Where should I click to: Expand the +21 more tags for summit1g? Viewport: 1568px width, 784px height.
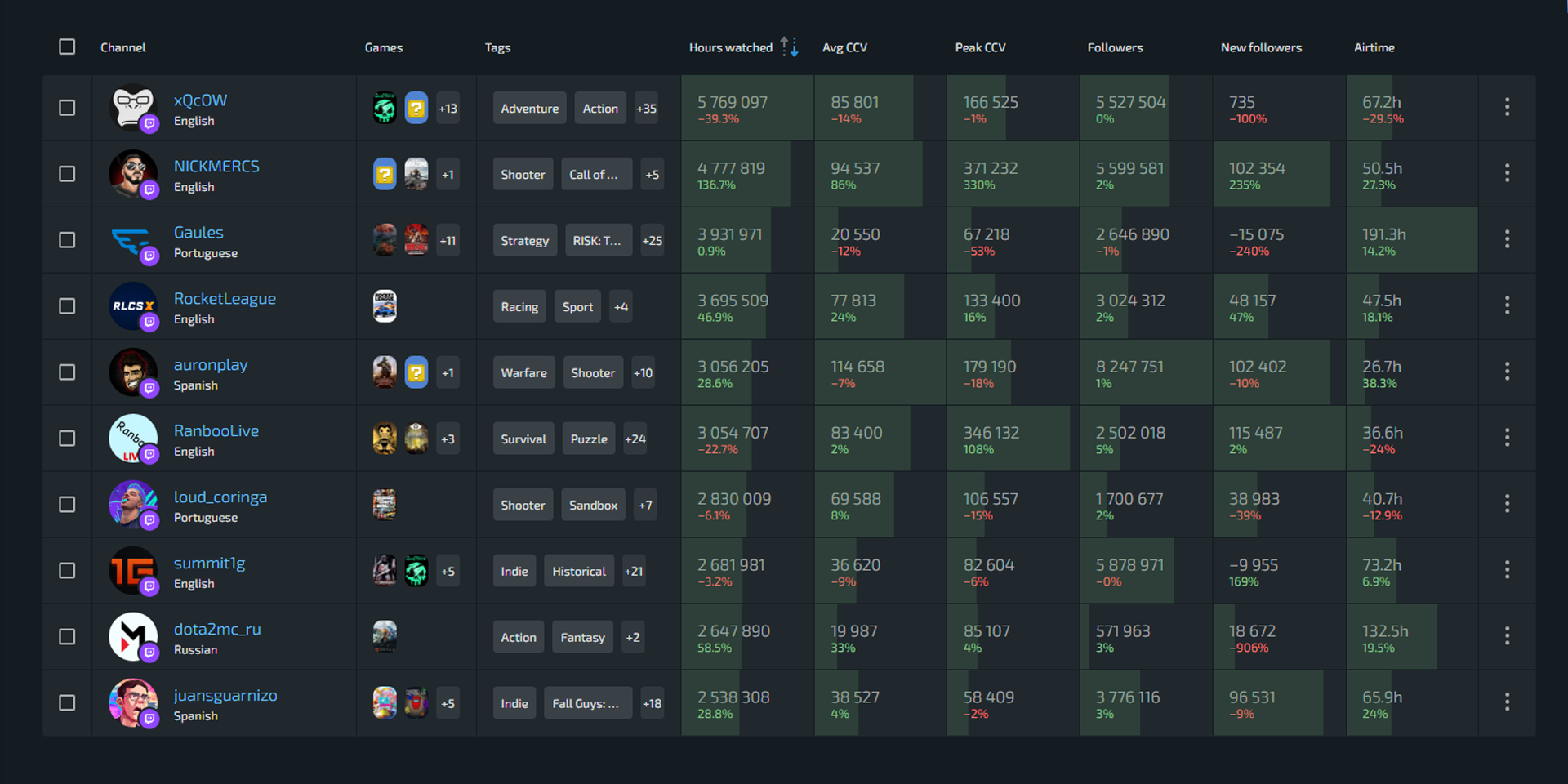[634, 571]
